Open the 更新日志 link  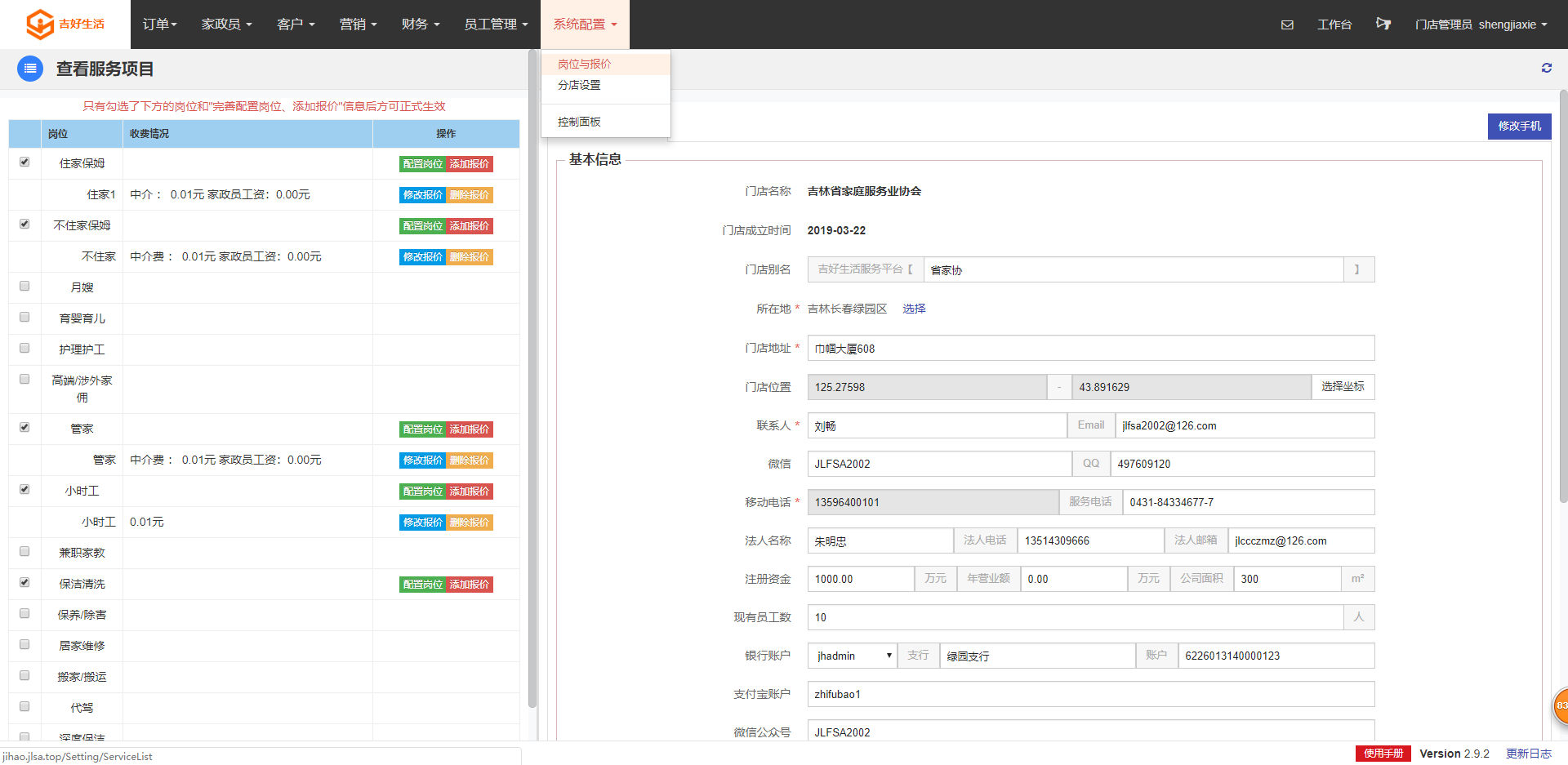[1529, 754]
